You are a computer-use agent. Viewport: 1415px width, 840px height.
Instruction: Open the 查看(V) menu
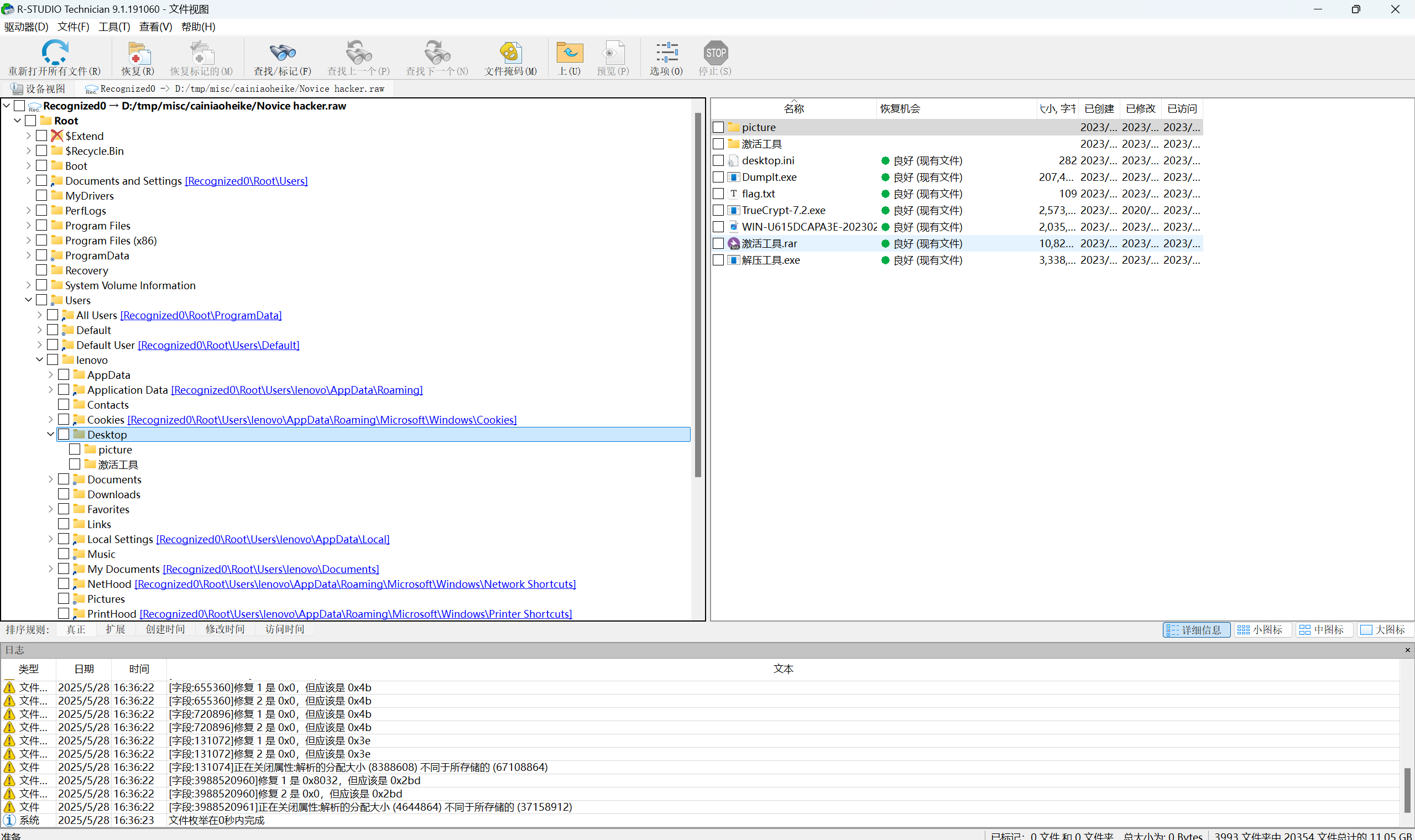[155, 27]
